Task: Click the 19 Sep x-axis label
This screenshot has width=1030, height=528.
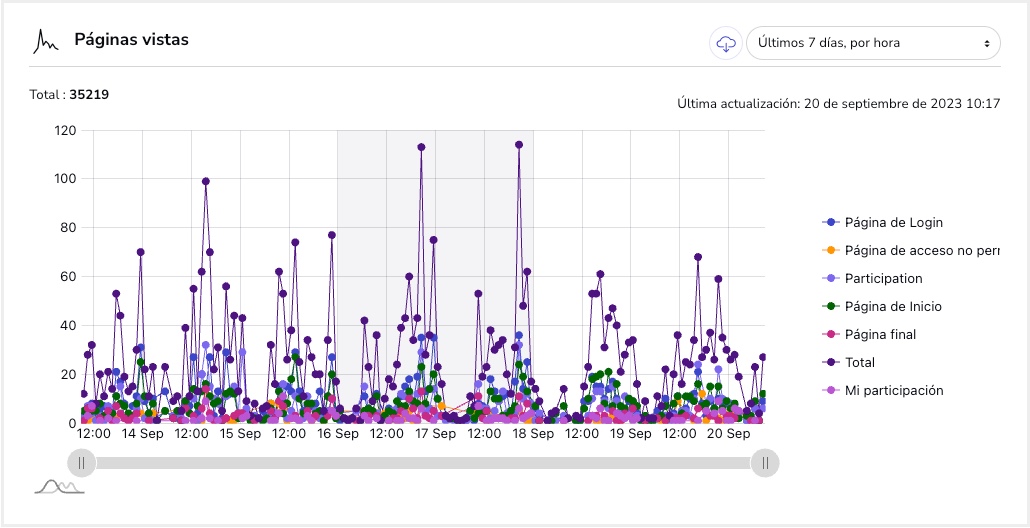Action: click(x=631, y=435)
